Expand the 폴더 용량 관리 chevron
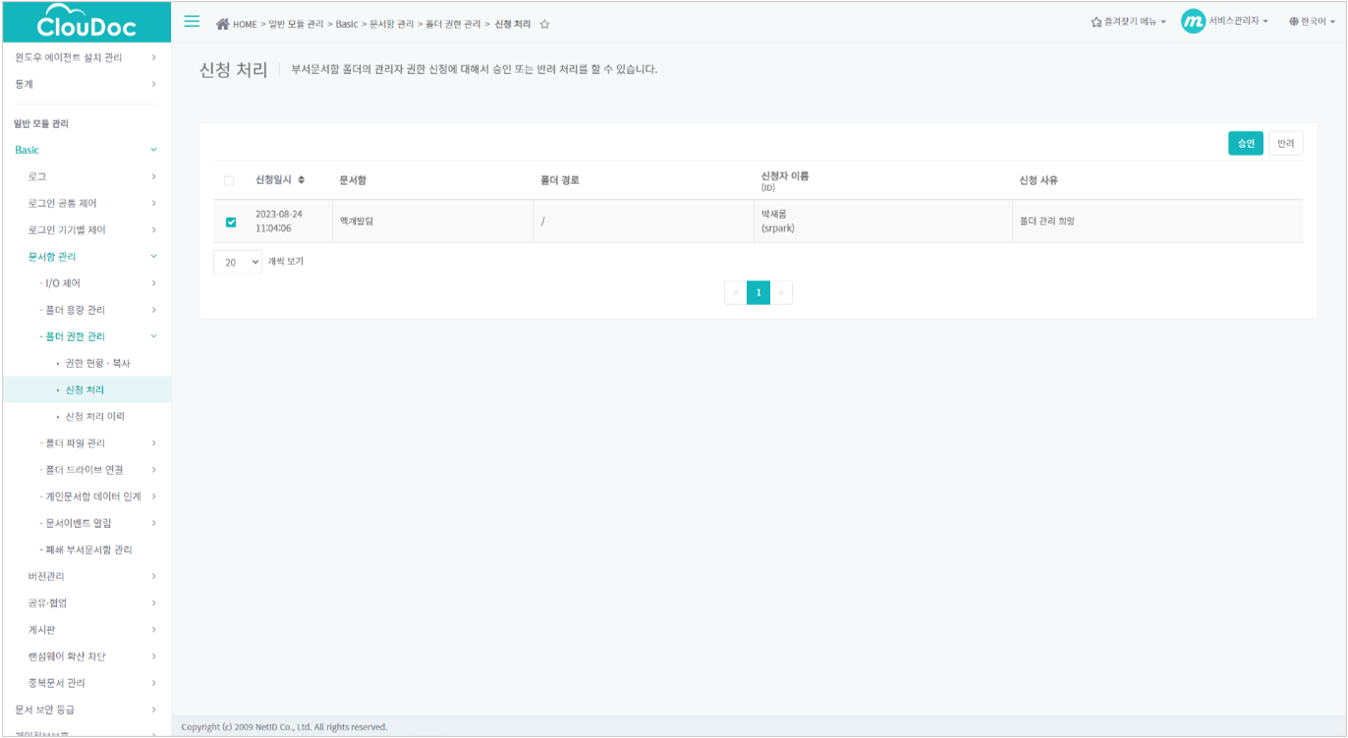 [153, 310]
